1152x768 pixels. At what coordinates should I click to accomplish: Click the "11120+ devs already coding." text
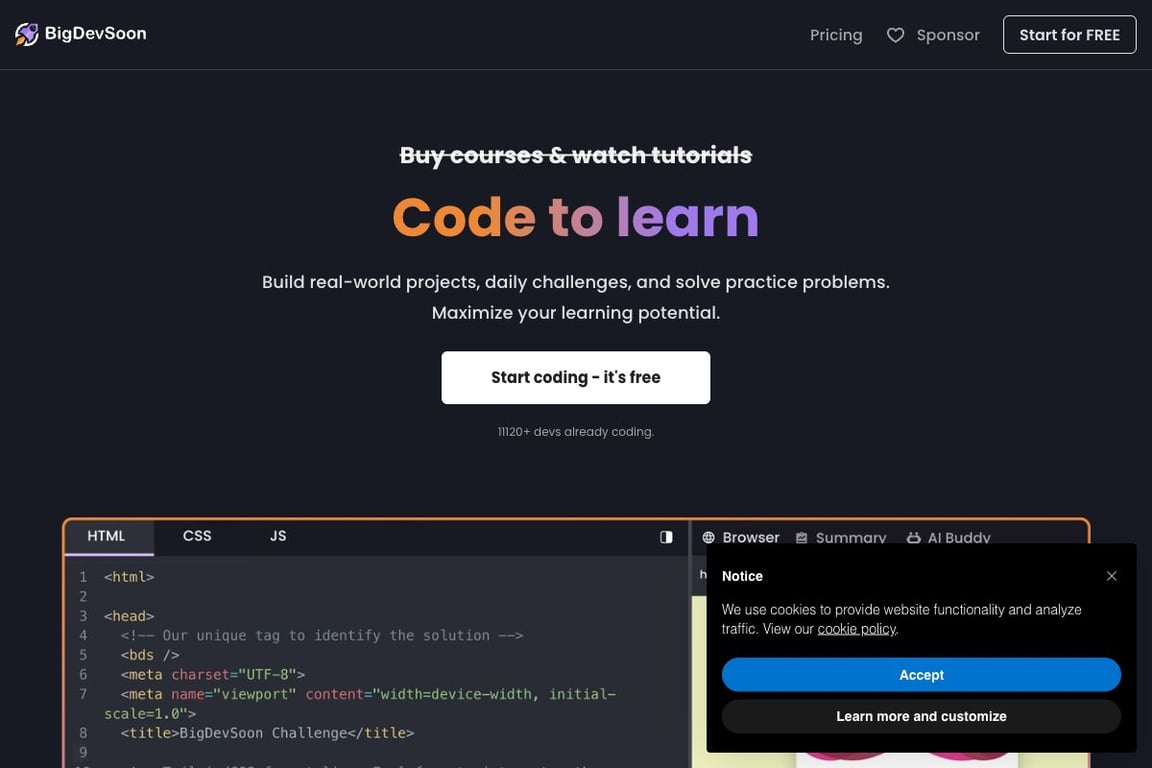tap(575, 432)
